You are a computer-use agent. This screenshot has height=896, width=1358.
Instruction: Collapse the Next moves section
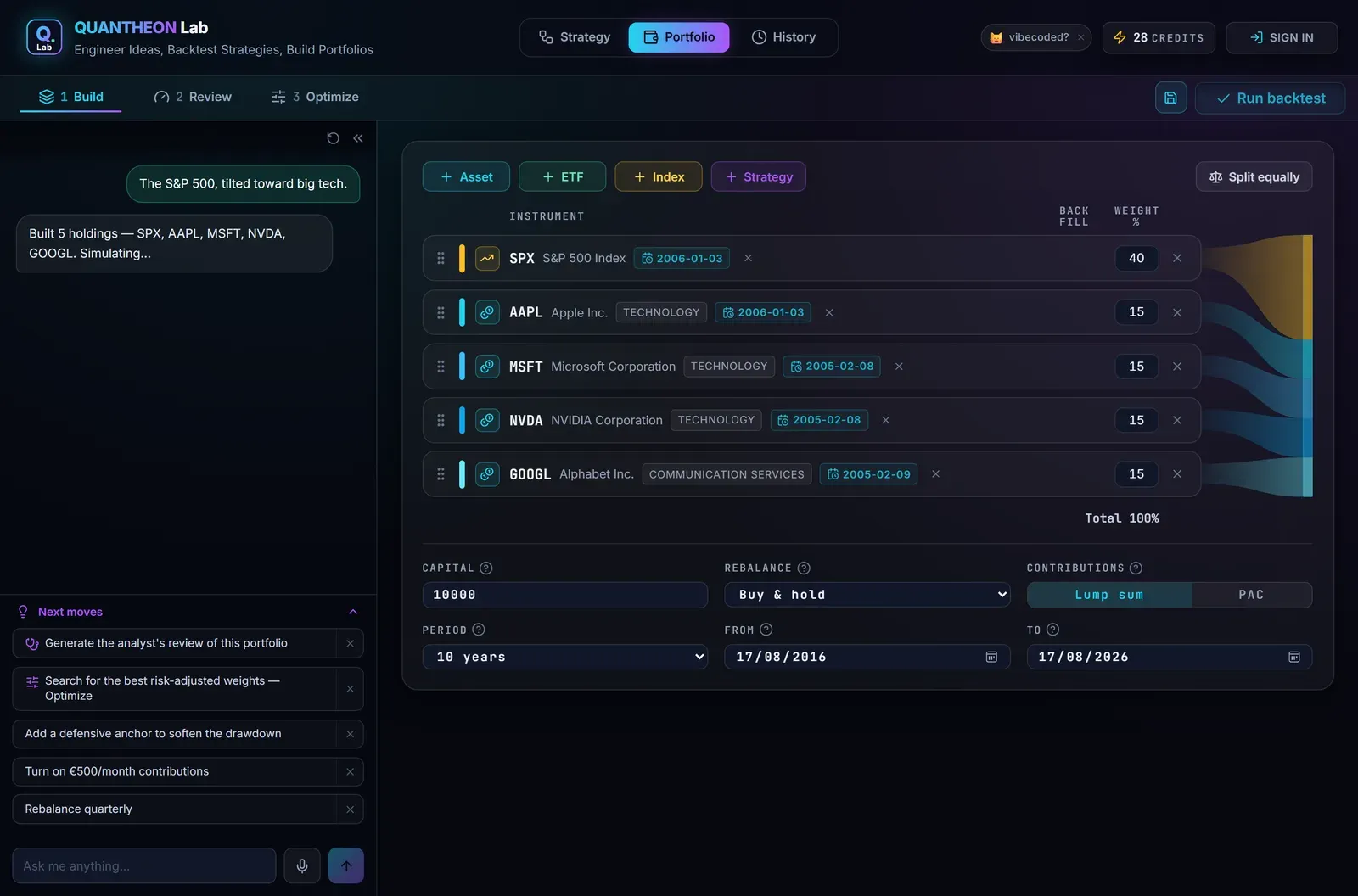[x=353, y=612]
